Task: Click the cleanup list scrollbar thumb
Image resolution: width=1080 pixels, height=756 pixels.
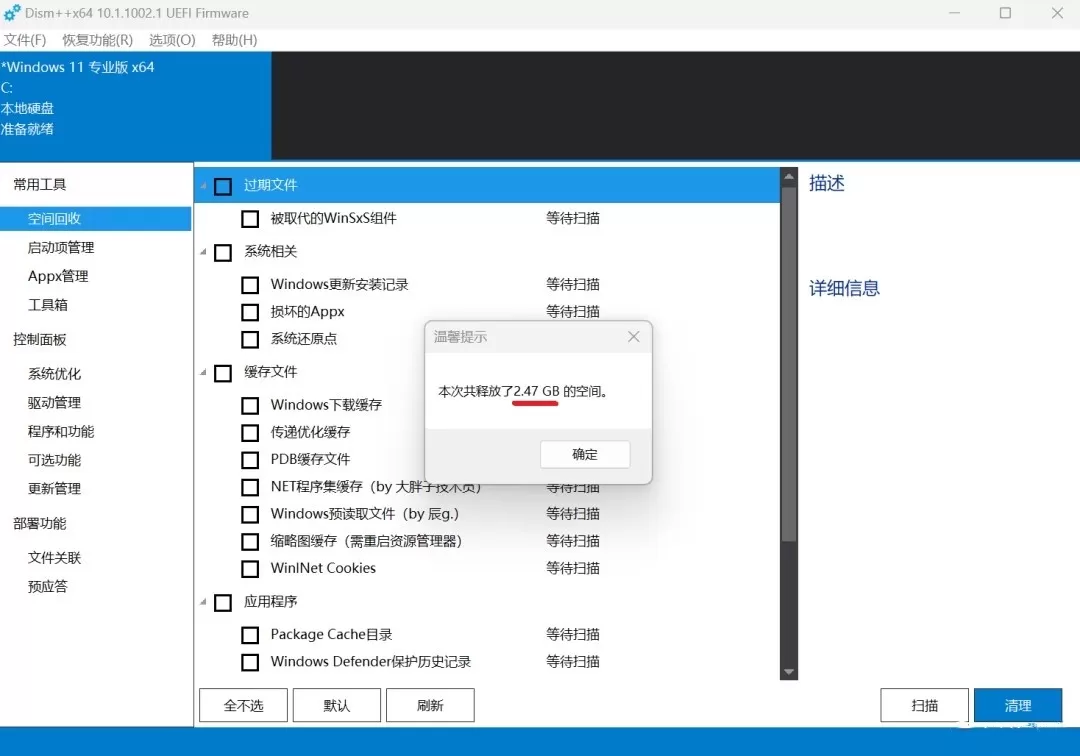Action: [x=789, y=364]
